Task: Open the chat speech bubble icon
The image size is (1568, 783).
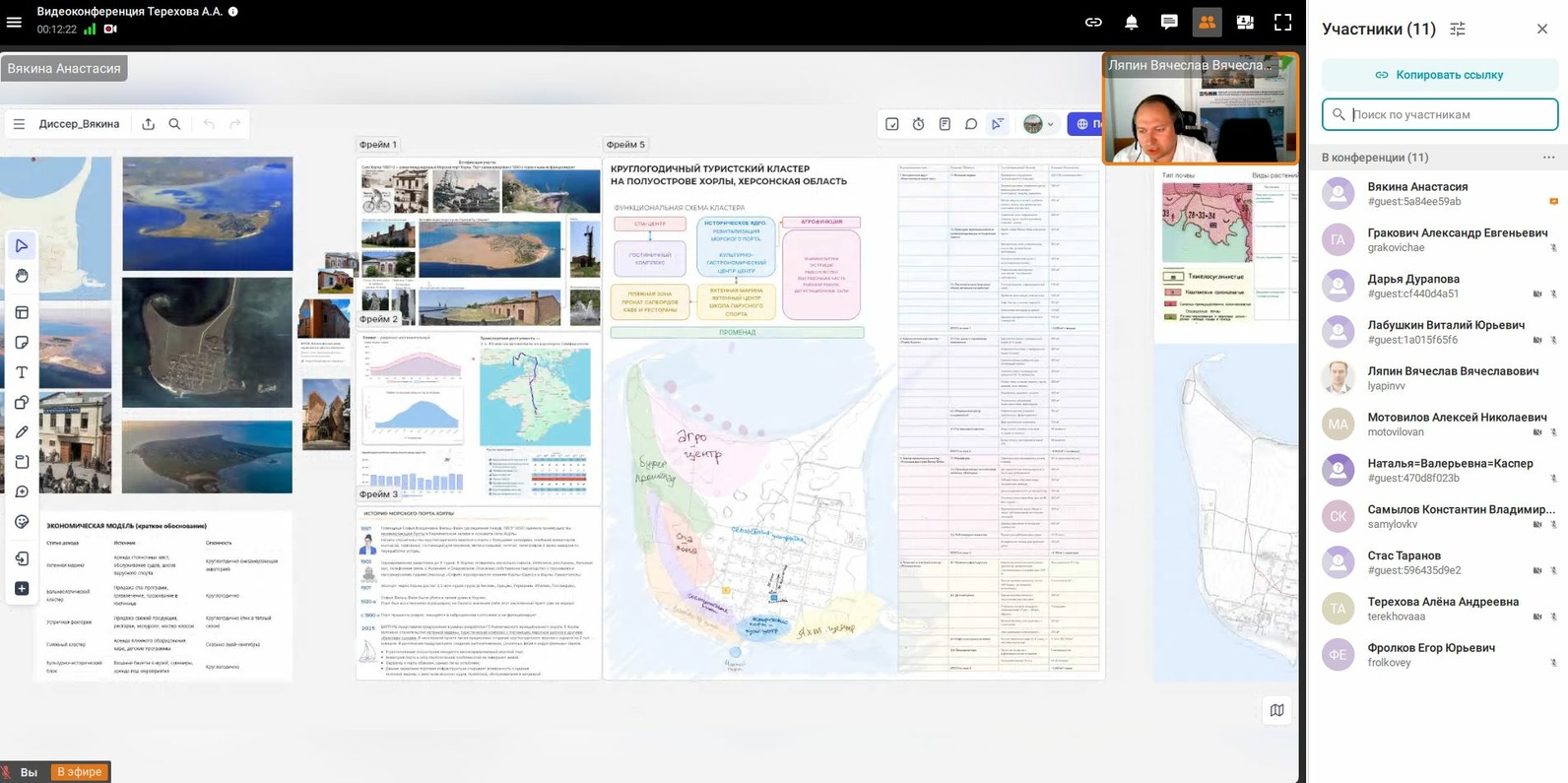Action: [x=1169, y=22]
